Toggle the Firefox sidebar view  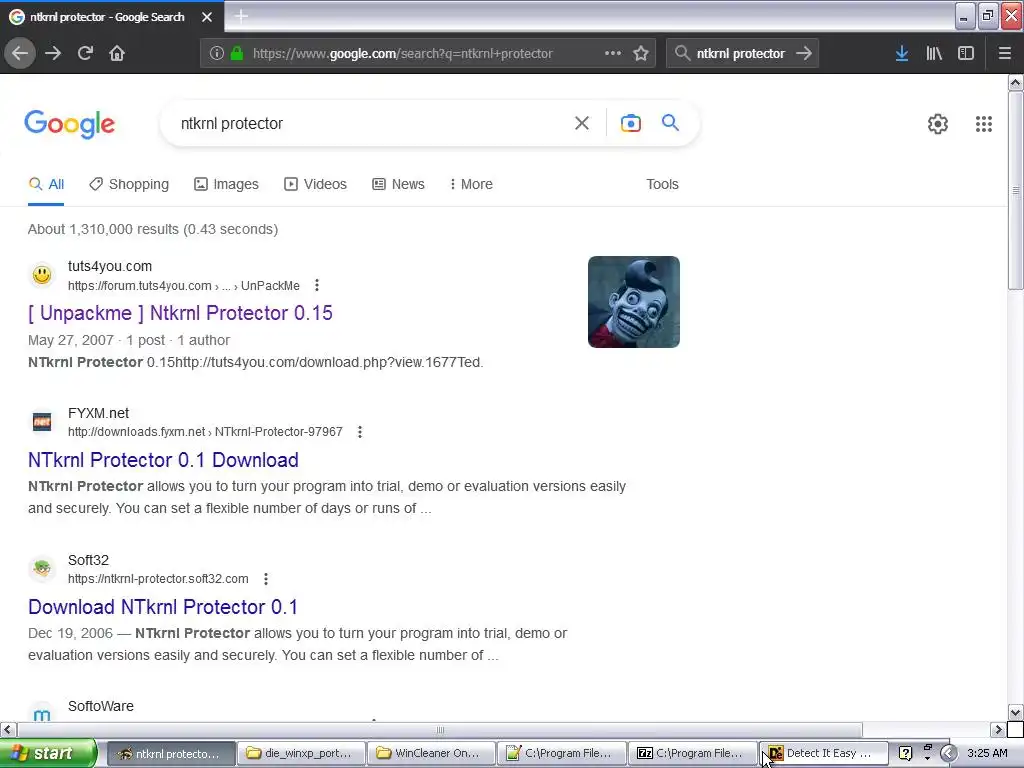pos(966,54)
